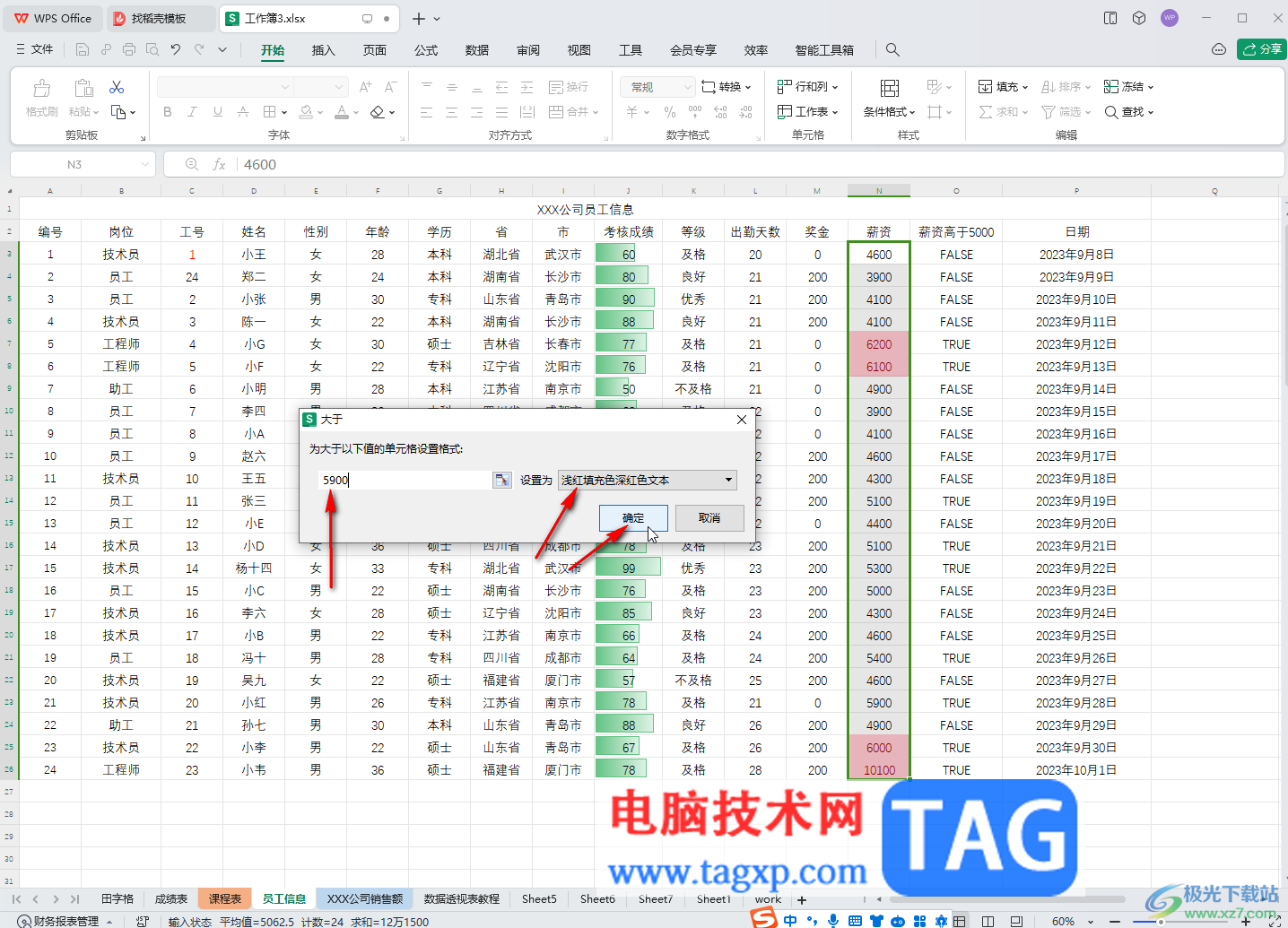Add a new sheet with the plus icon
The height and width of the screenshot is (928, 1288).
point(802,899)
